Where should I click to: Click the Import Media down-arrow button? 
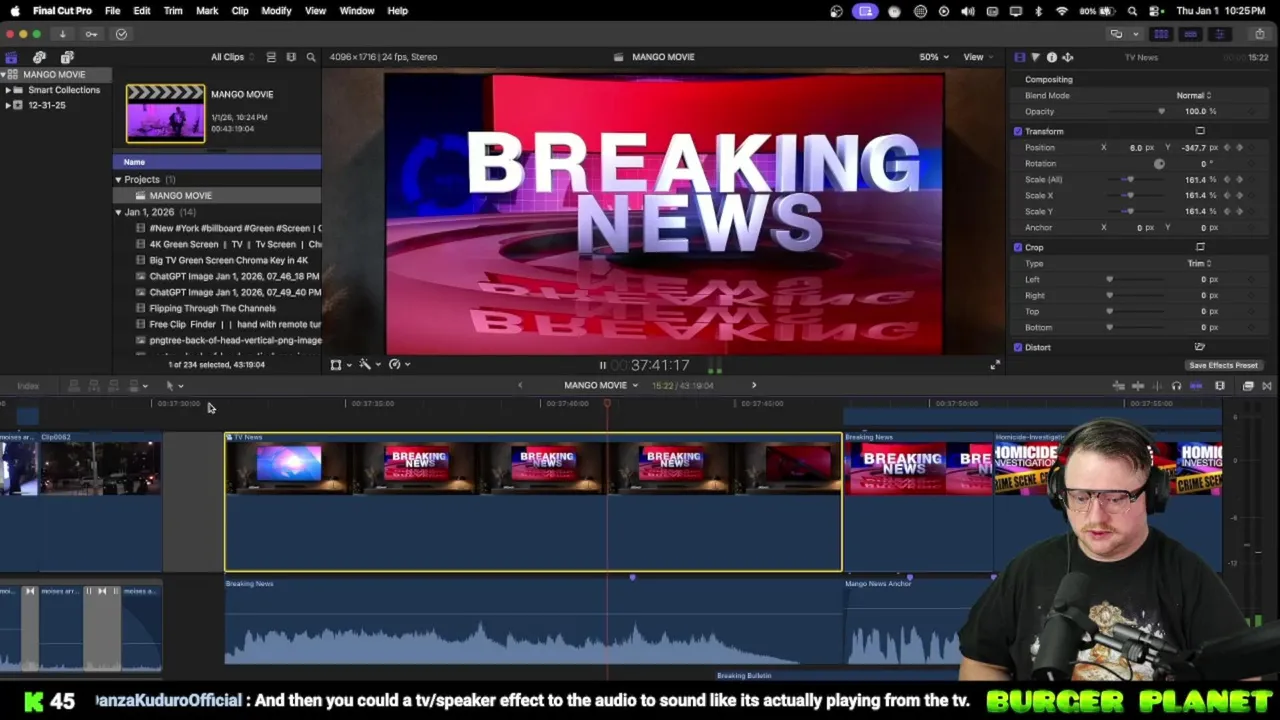point(62,34)
